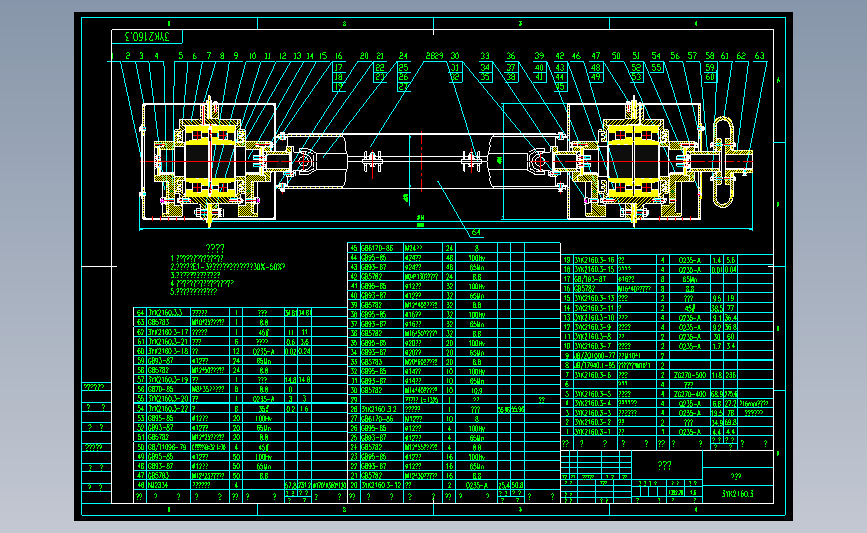This screenshot has width=867, height=533.
Task: Select part code 3YK2160.3-21 in row 61
Action: (x=168, y=342)
